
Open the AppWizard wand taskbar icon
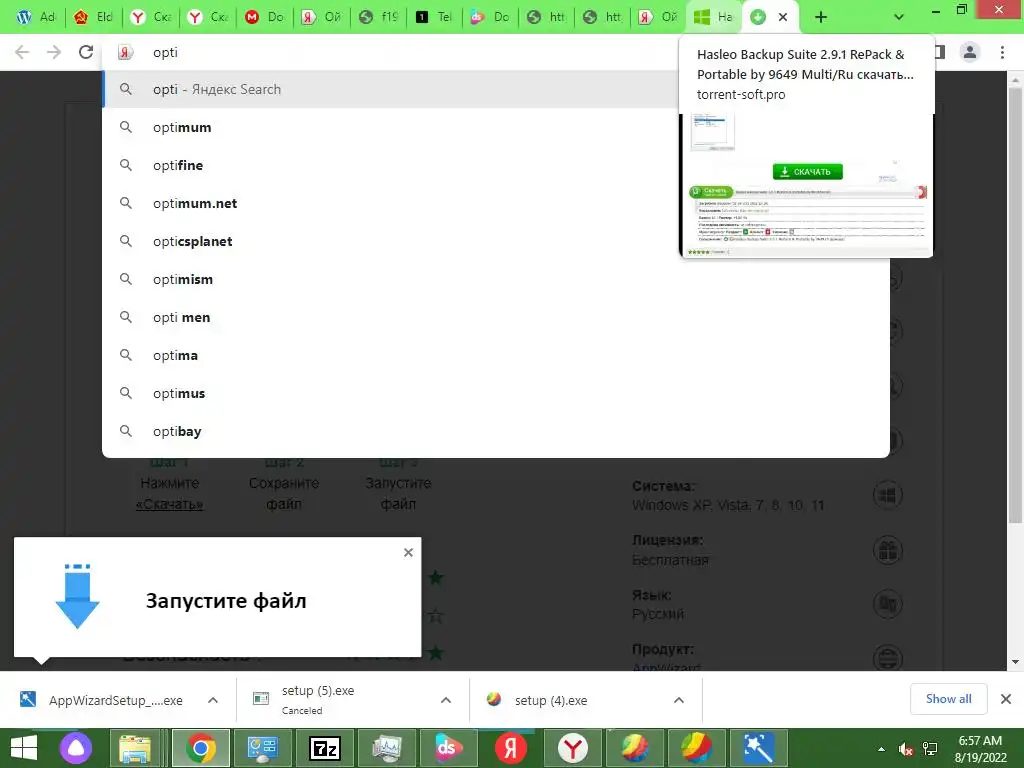[x=758, y=748]
